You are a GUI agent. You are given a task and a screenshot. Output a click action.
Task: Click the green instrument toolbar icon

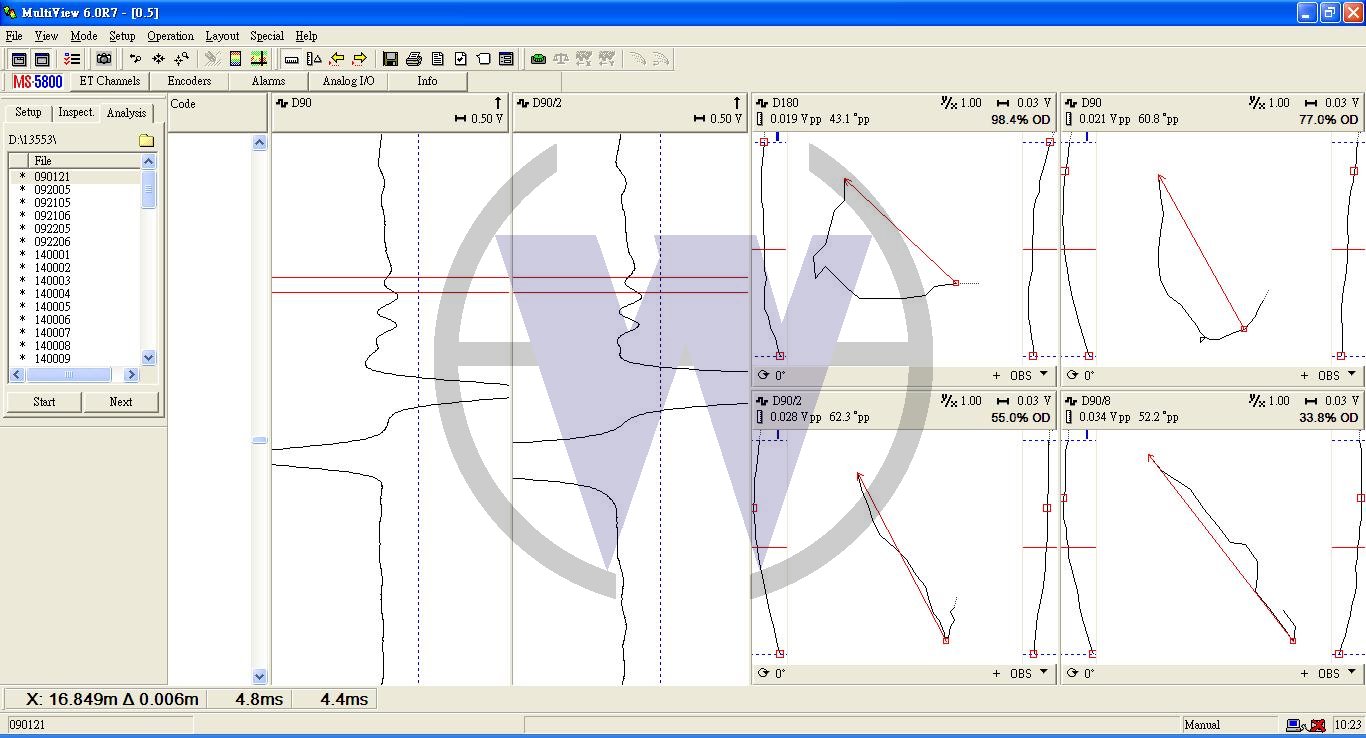(538, 59)
